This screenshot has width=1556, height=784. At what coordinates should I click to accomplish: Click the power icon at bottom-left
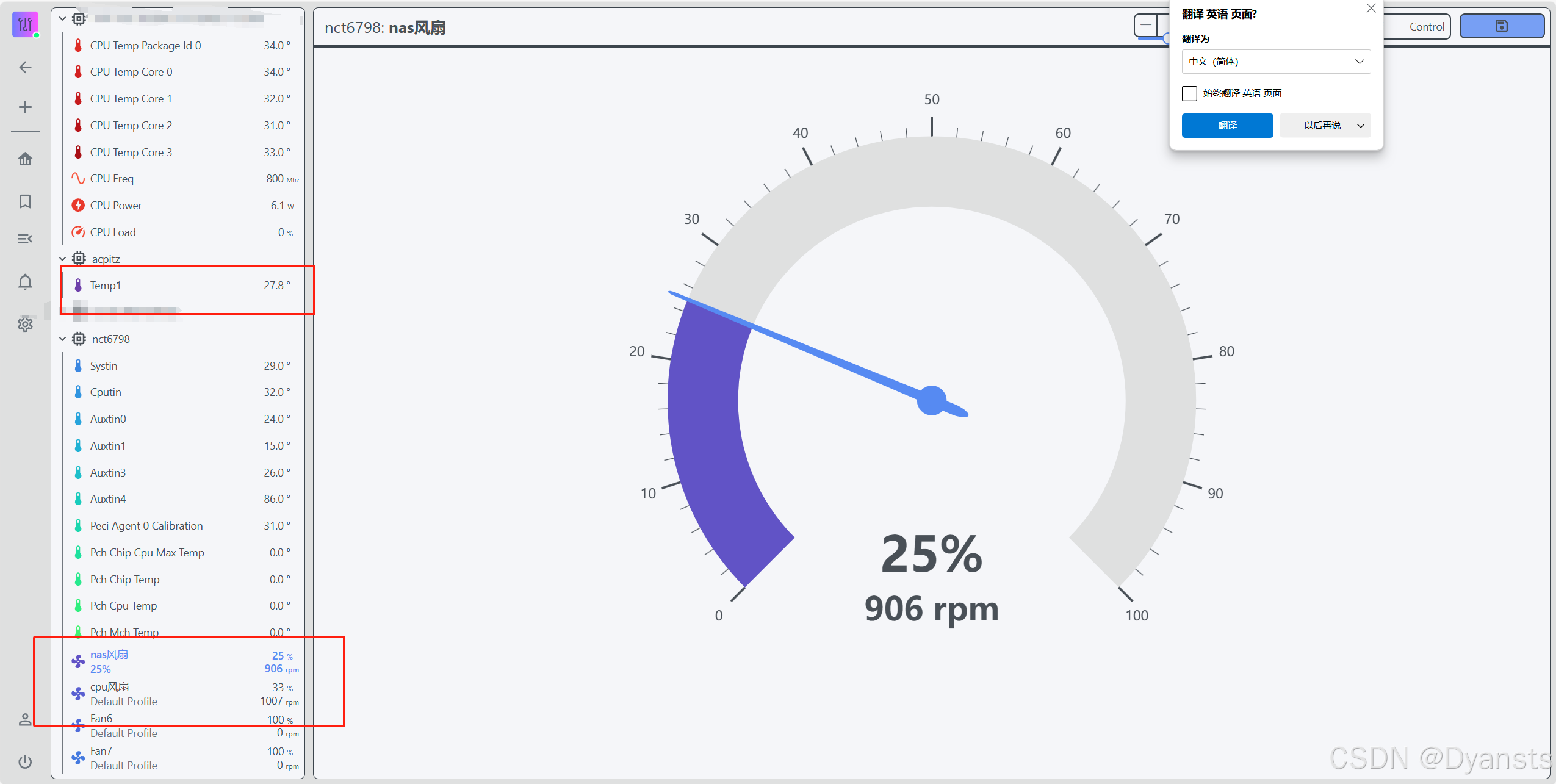tap(25, 761)
